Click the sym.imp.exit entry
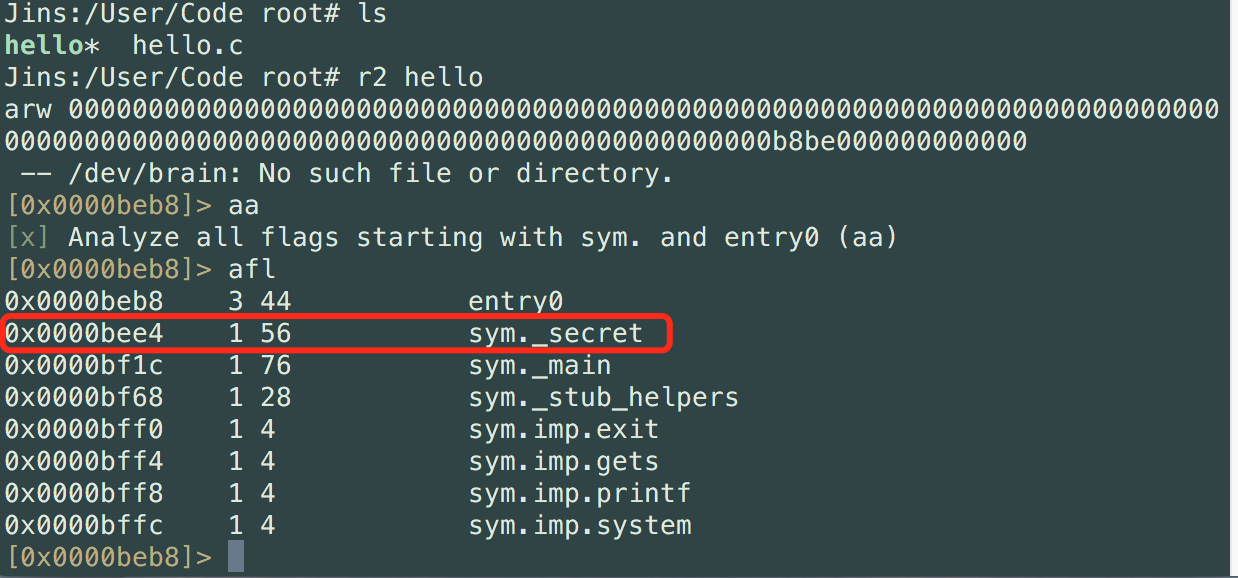This screenshot has width=1238, height=578. (x=563, y=429)
